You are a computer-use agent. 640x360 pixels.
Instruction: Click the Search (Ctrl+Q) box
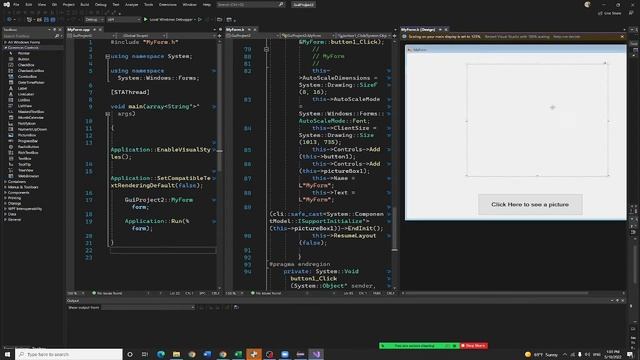250,4
